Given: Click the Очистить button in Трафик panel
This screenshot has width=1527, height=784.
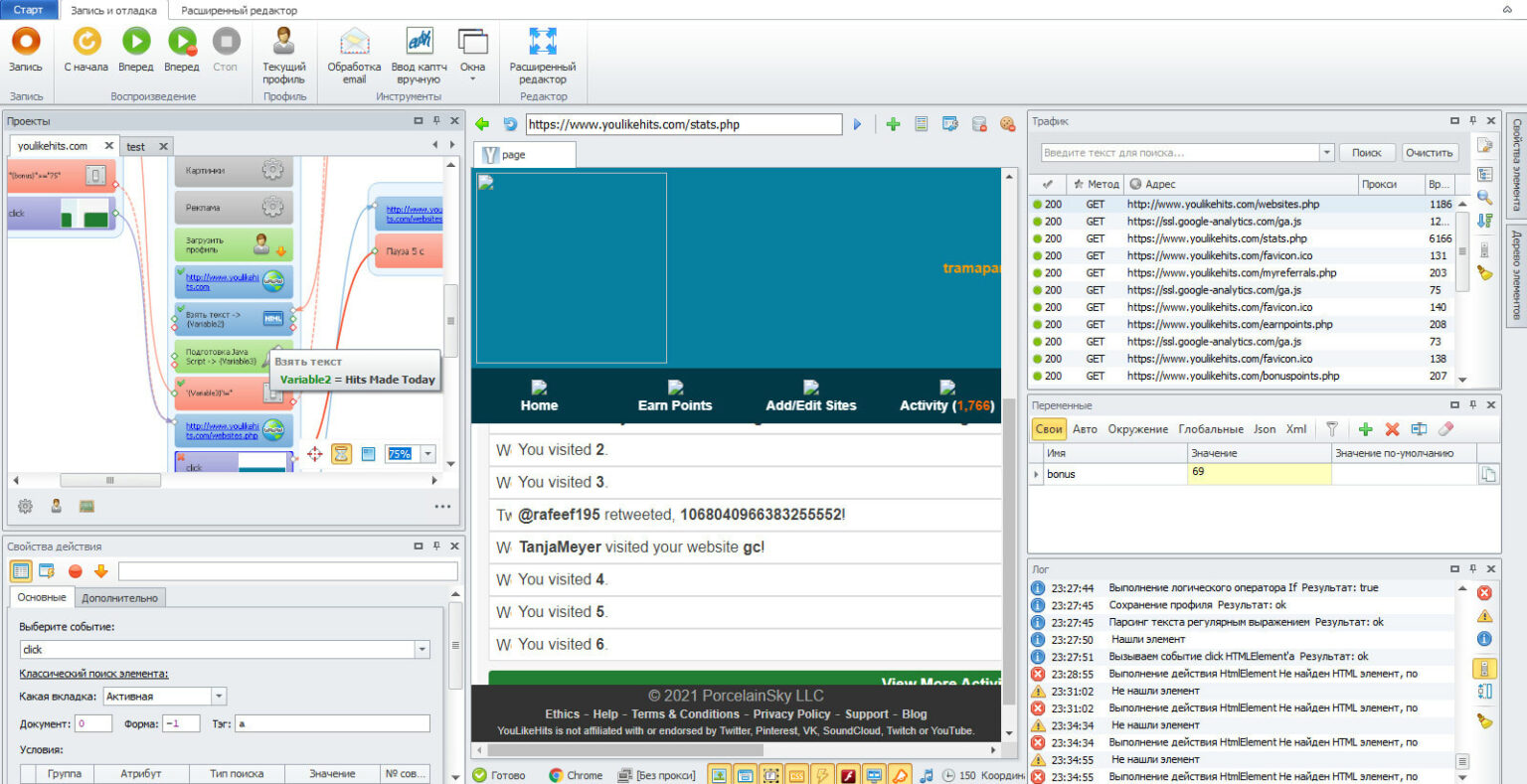Looking at the screenshot, I should 1429,152.
